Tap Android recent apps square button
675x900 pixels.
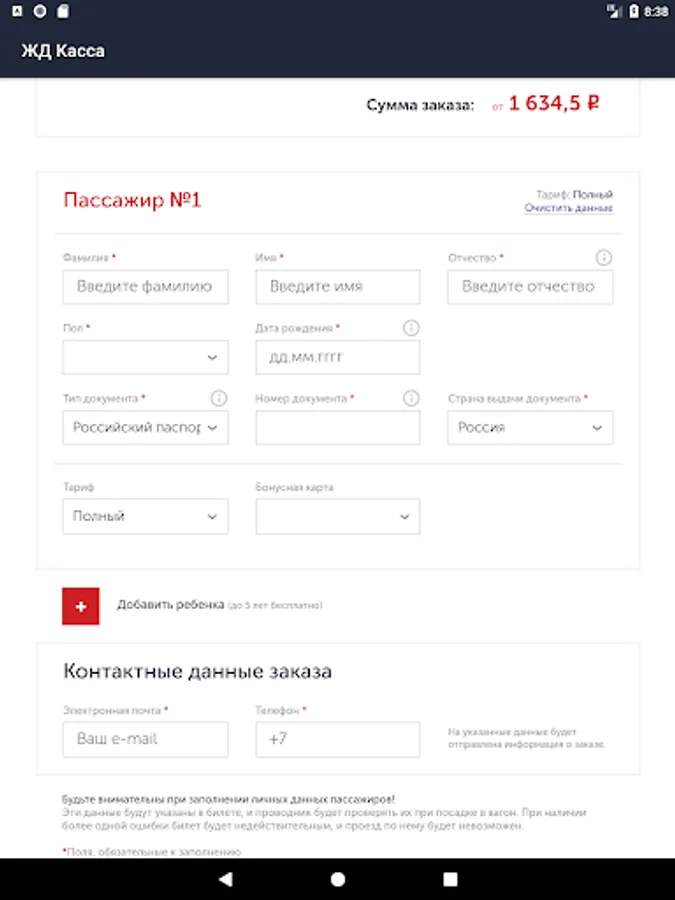(x=451, y=879)
